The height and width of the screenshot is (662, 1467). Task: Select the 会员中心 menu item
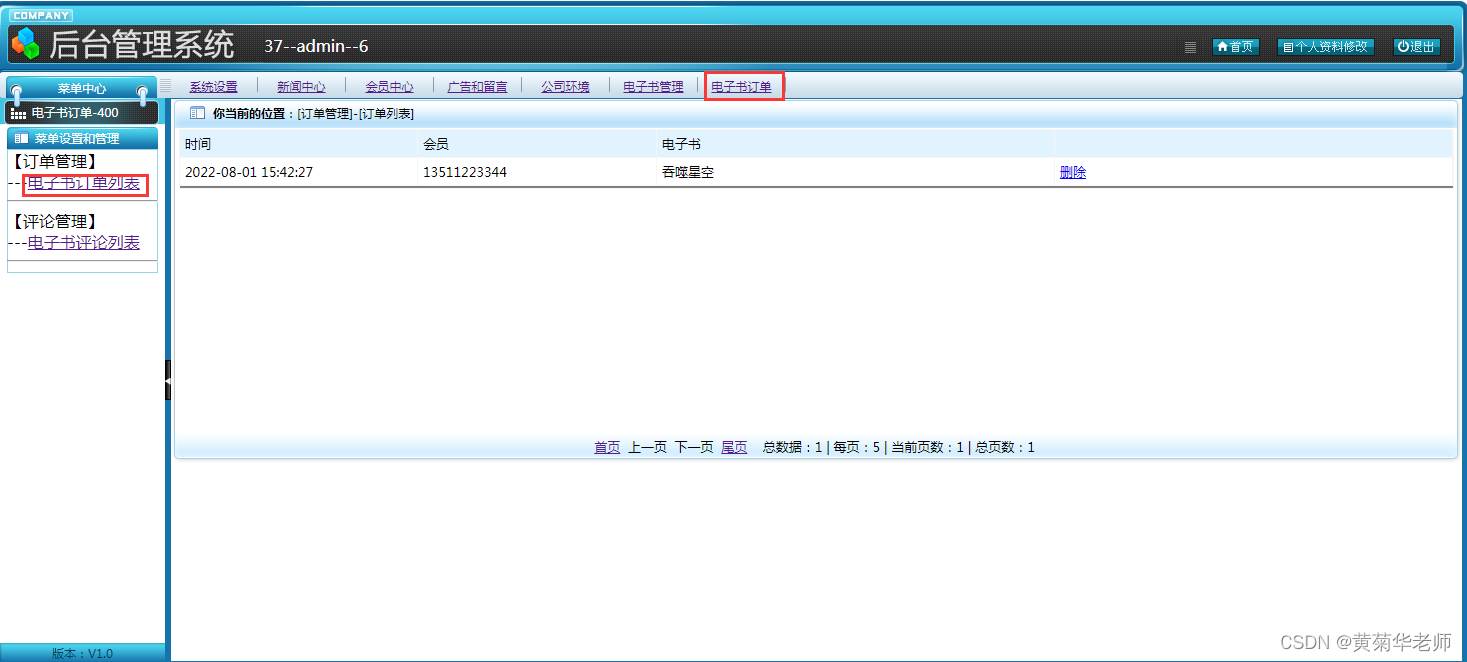[388, 86]
